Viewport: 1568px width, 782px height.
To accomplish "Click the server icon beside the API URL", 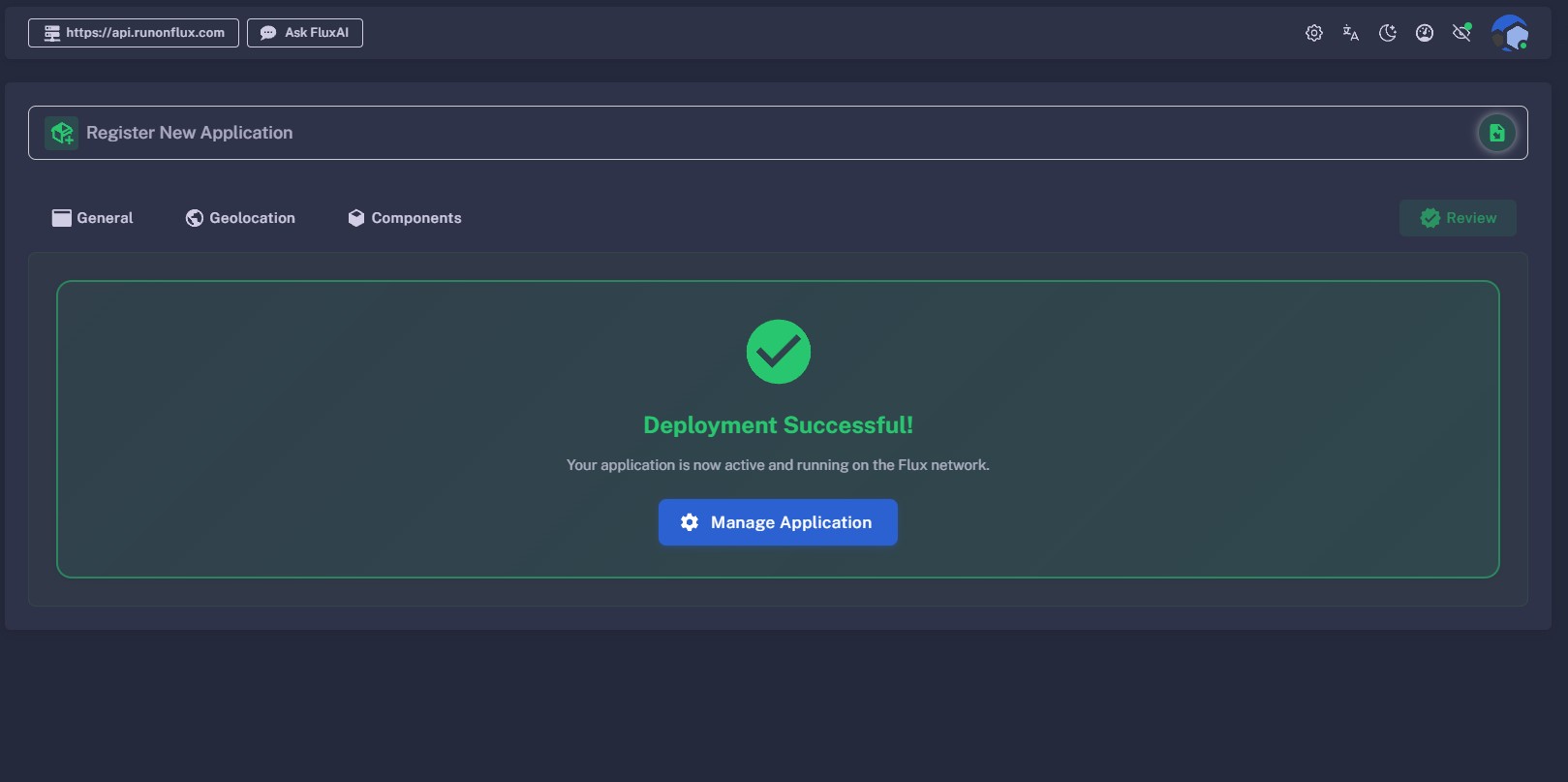I will [52, 33].
